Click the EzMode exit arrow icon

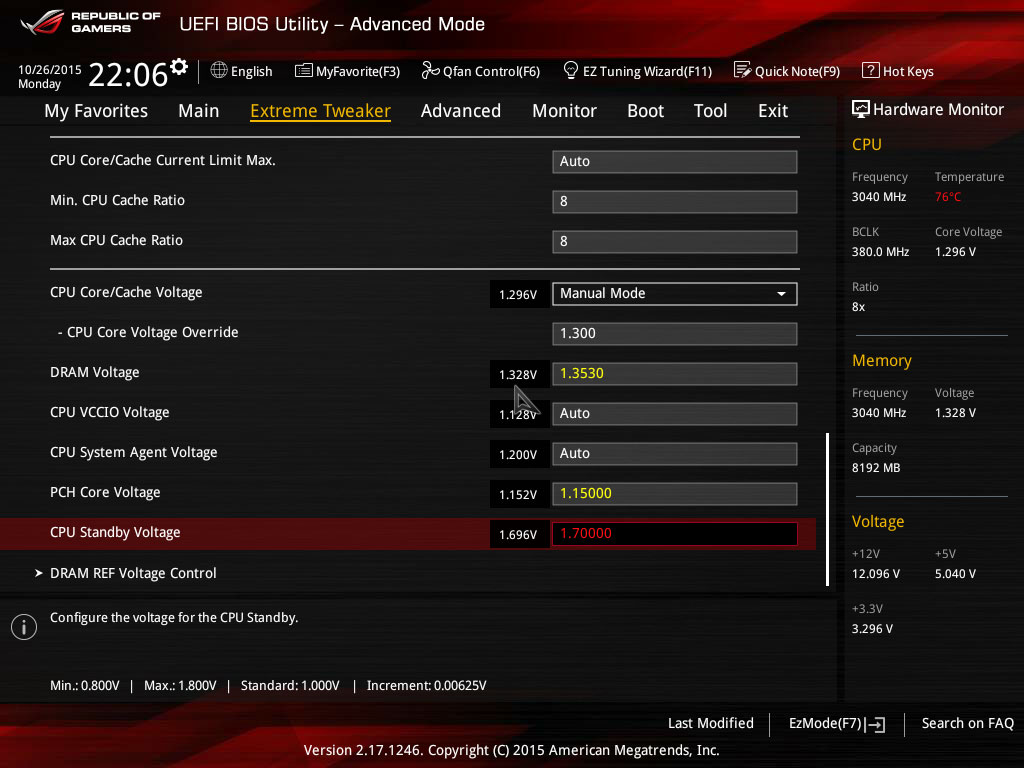tap(875, 724)
